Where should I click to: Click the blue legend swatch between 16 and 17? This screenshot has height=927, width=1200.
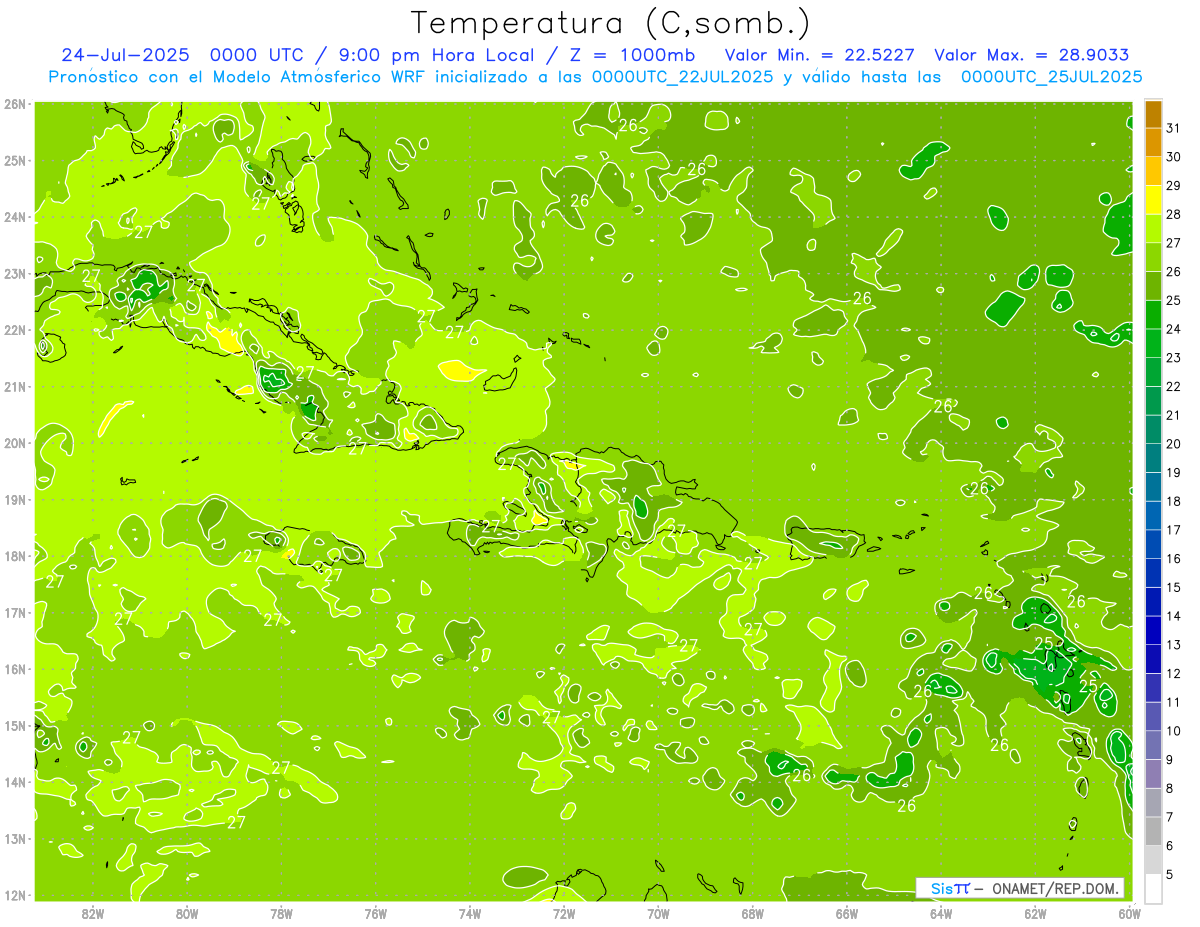(1153, 543)
